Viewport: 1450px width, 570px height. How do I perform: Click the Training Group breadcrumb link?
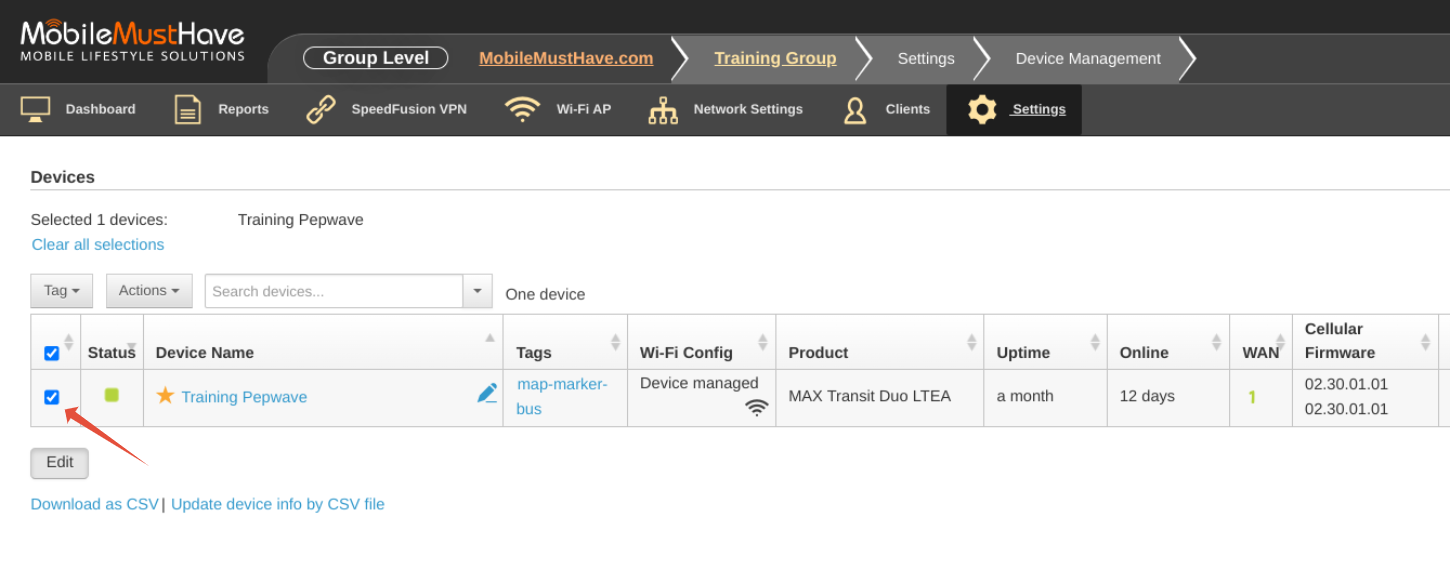click(x=775, y=58)
